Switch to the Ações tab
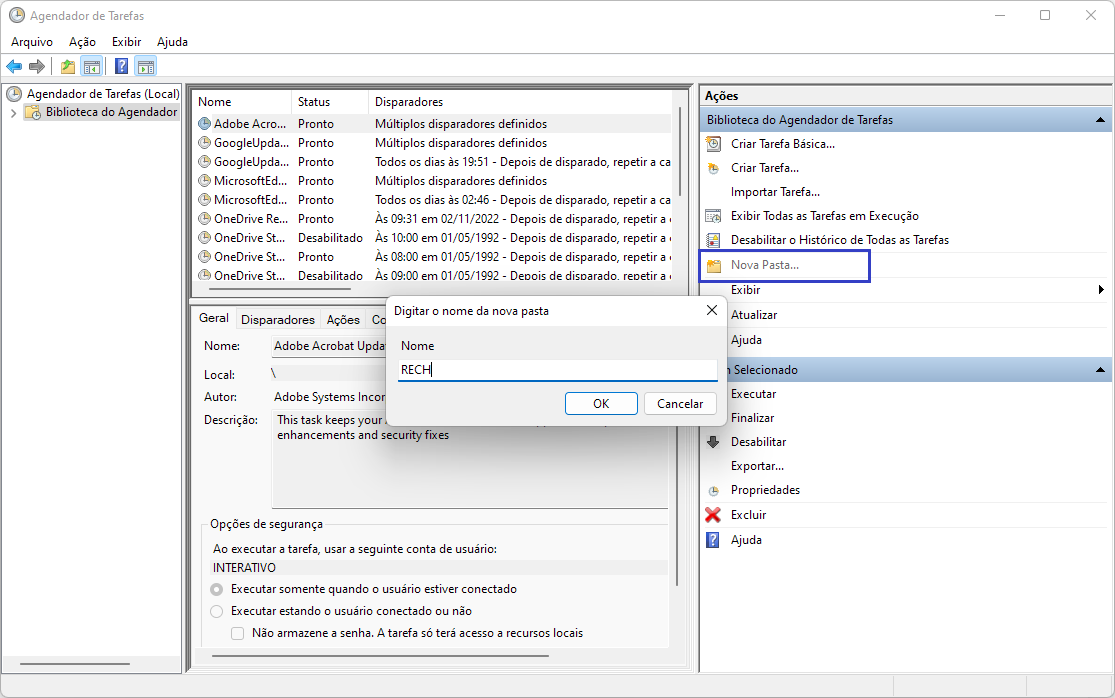Viewport: 1115px width, 698px height. 343,320
